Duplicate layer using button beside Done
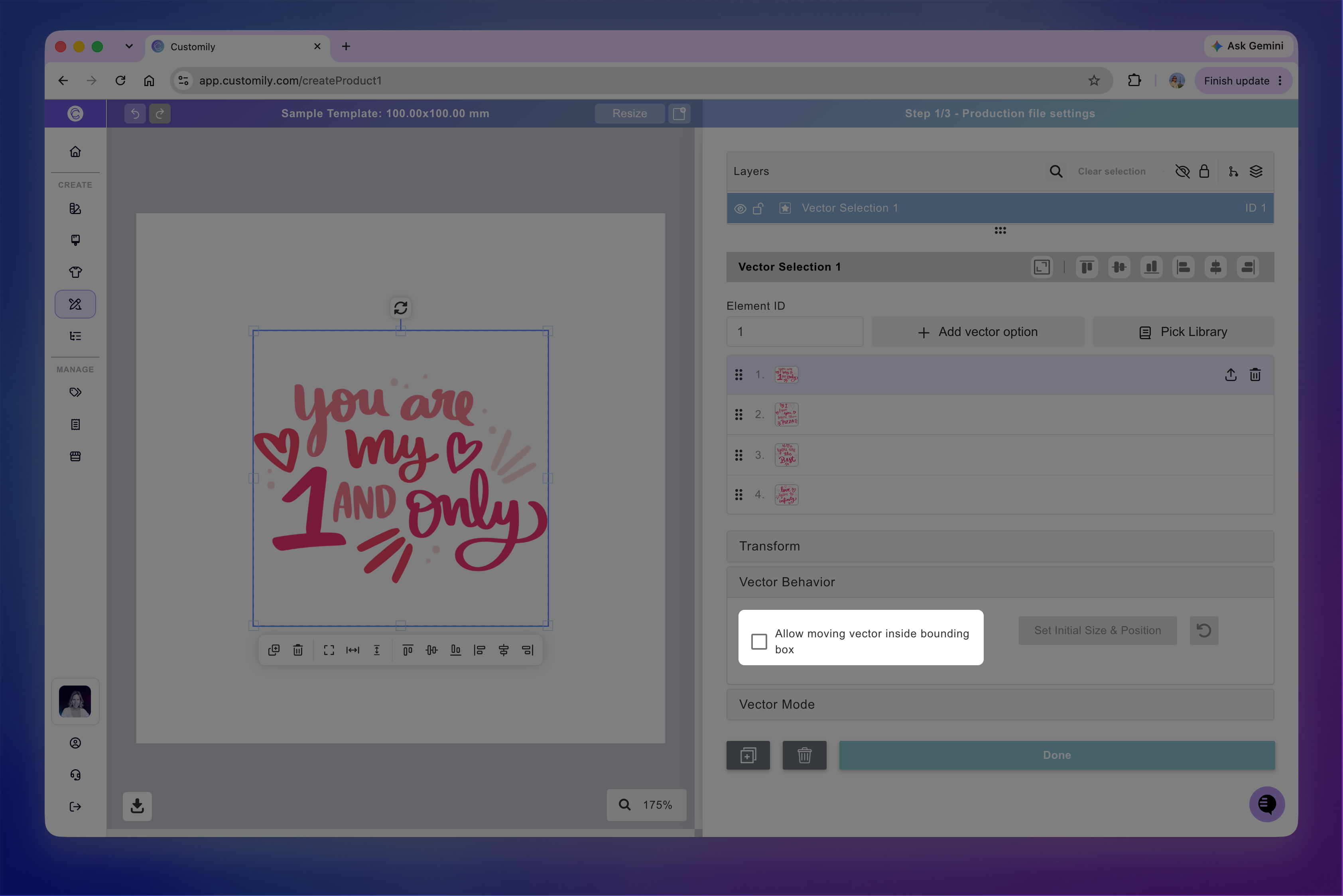Screen dimensions: 1343x896 coord(748,755)
